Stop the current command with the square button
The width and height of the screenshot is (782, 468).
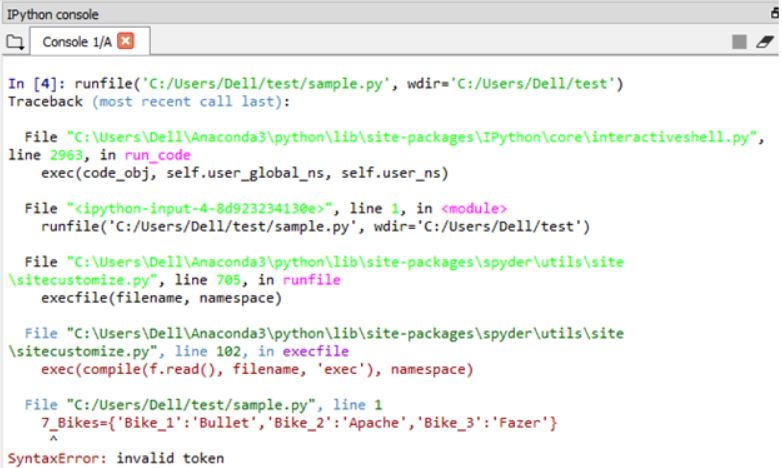739,41
